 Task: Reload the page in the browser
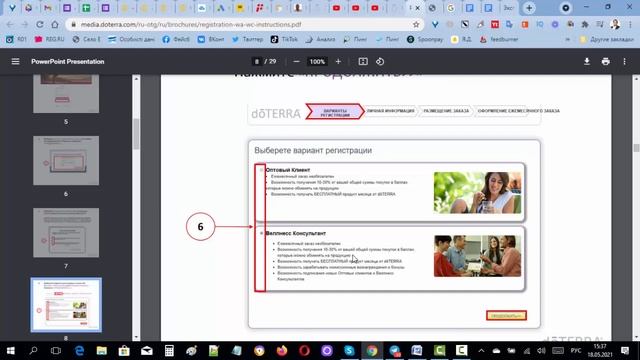tap(40, 24)
